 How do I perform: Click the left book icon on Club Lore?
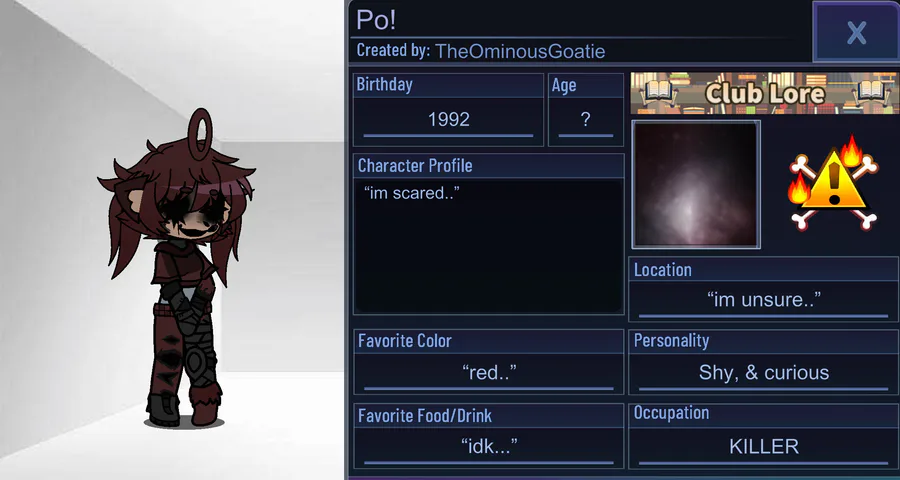pos(658,93)
